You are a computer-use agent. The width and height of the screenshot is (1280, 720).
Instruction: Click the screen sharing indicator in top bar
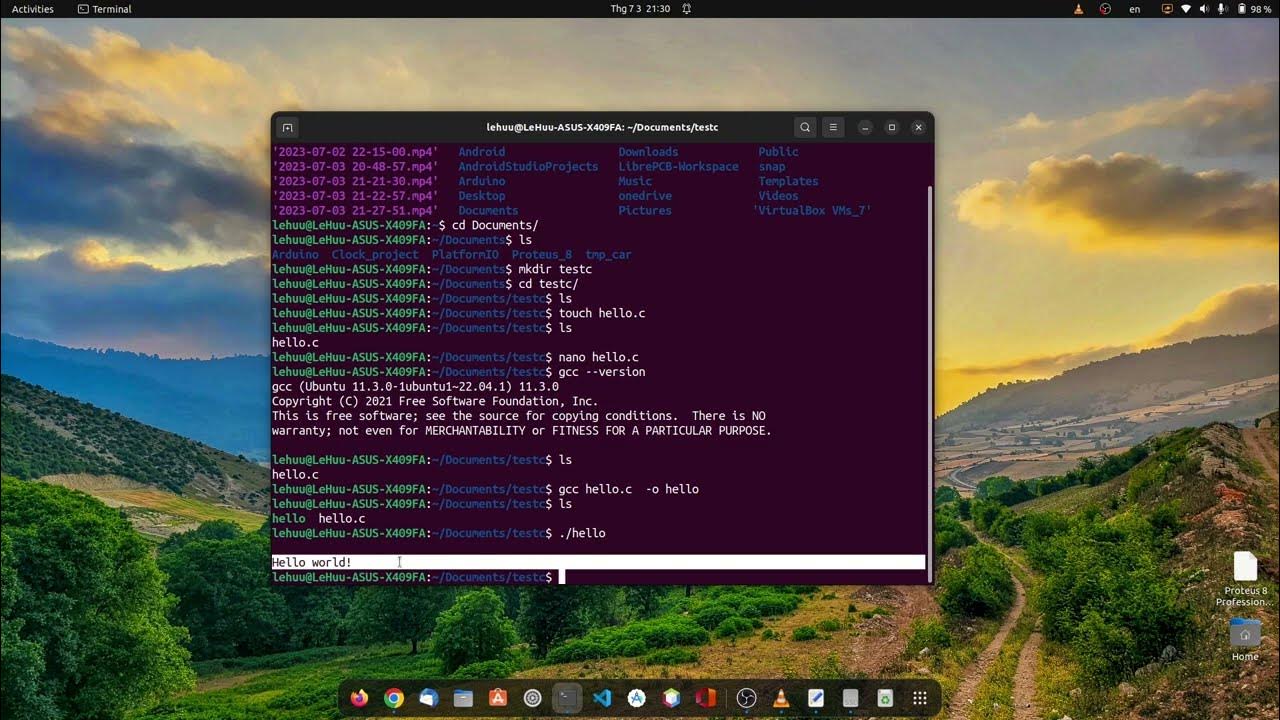[x=1167, y=9]
